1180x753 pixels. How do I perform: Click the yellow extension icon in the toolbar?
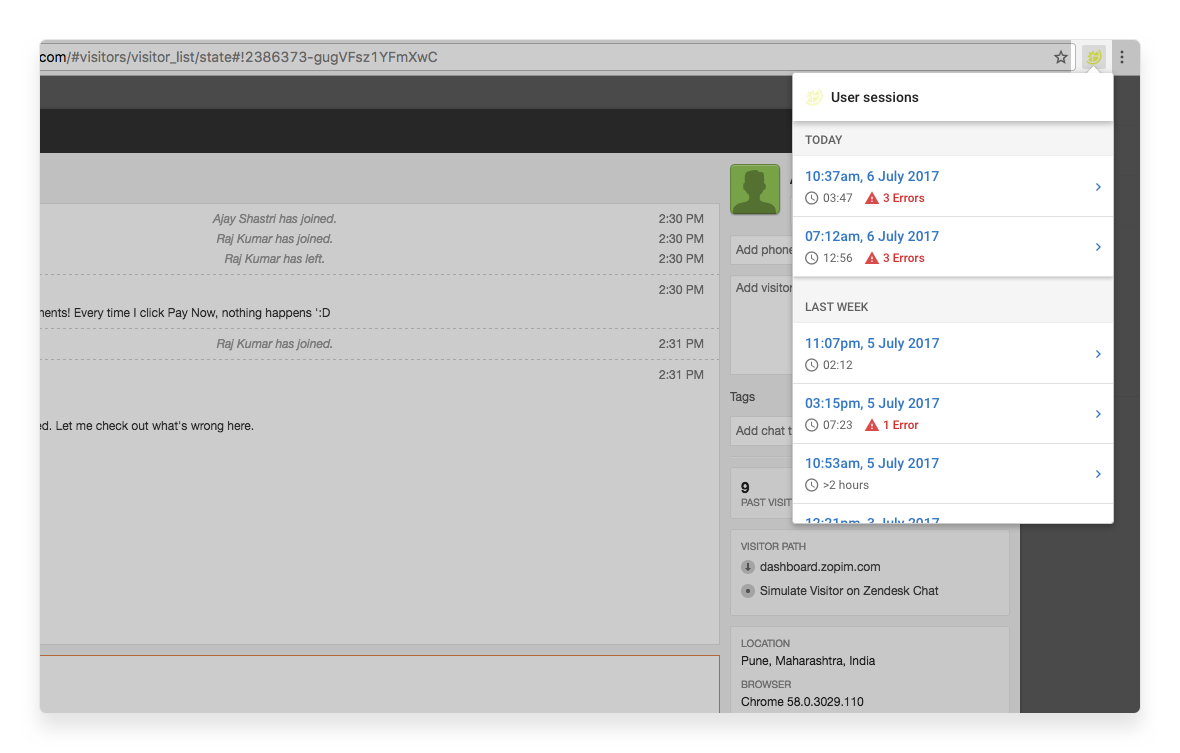coord(1093,56)
